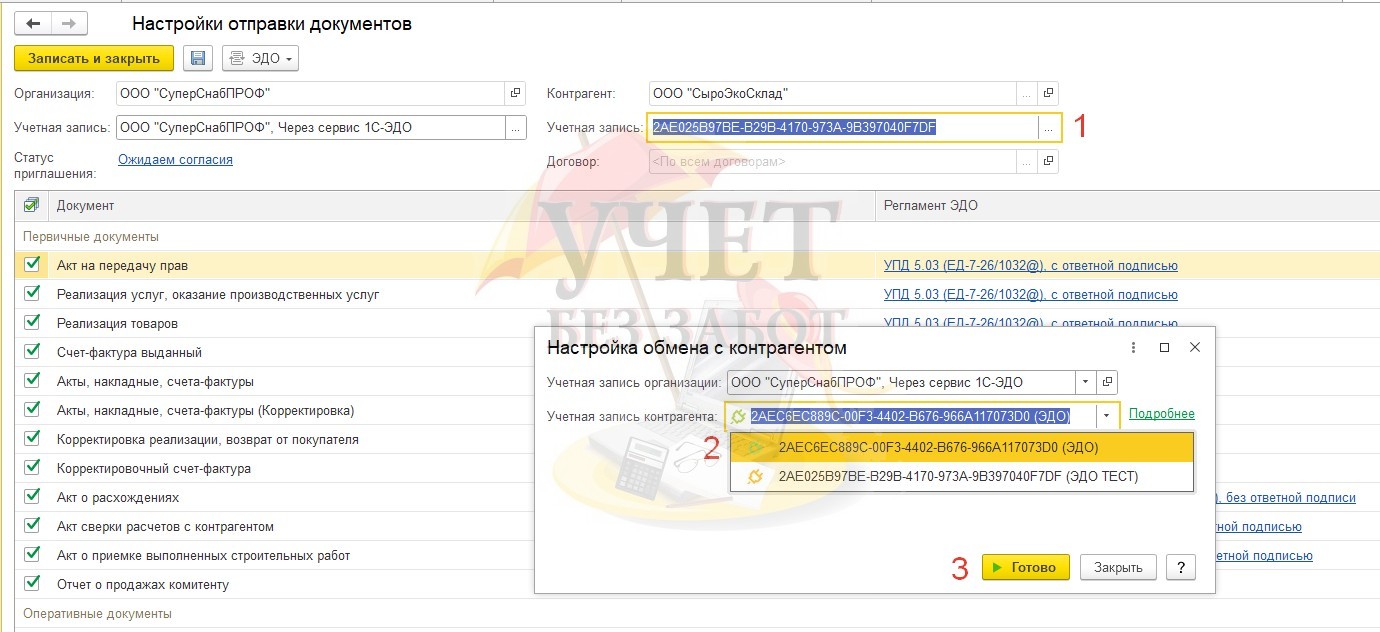Uncheck Отчет о продажах комитенту
The image size is (1380, 632).
click(x=32, y=584)
